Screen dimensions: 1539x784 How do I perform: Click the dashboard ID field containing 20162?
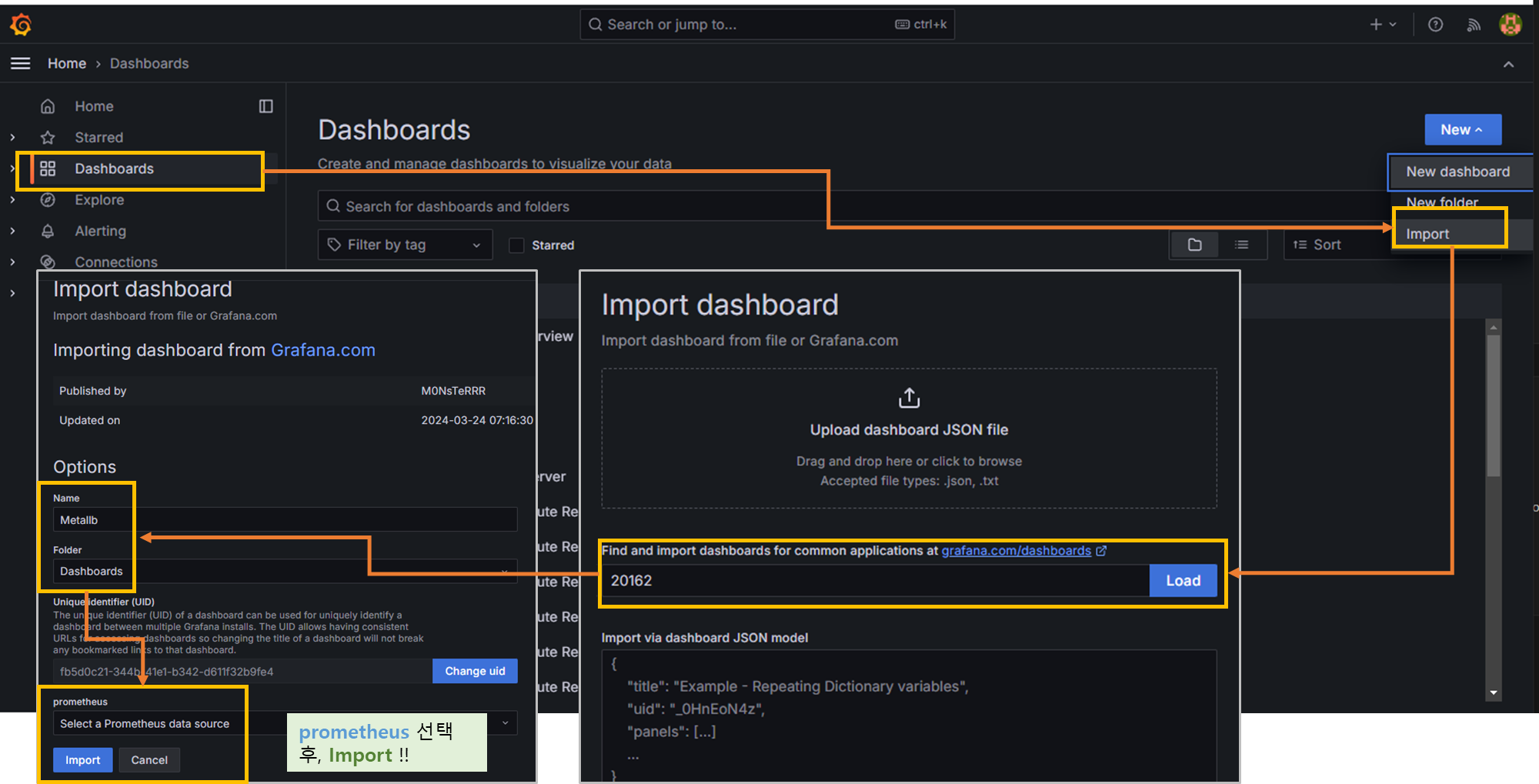[875, 581]
